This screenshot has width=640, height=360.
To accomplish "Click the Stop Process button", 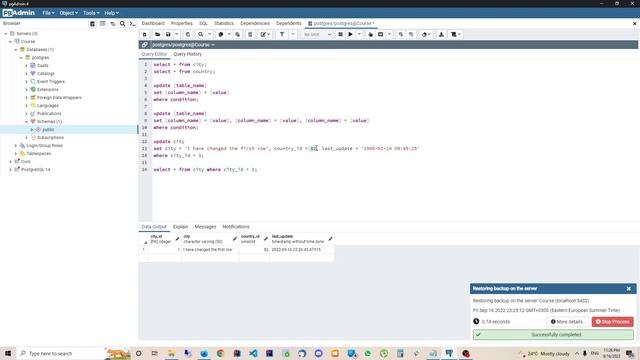I will (x=612, y=322).
